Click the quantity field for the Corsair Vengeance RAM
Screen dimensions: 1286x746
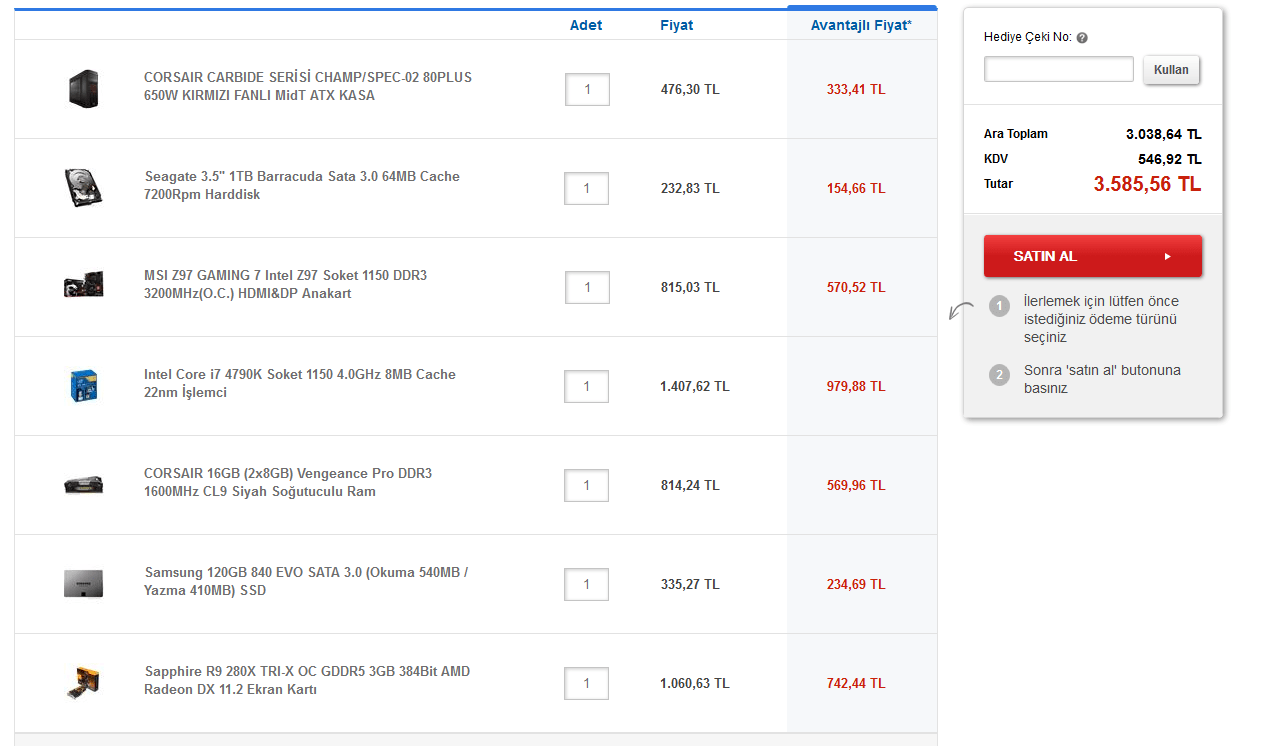coord(587,485)
